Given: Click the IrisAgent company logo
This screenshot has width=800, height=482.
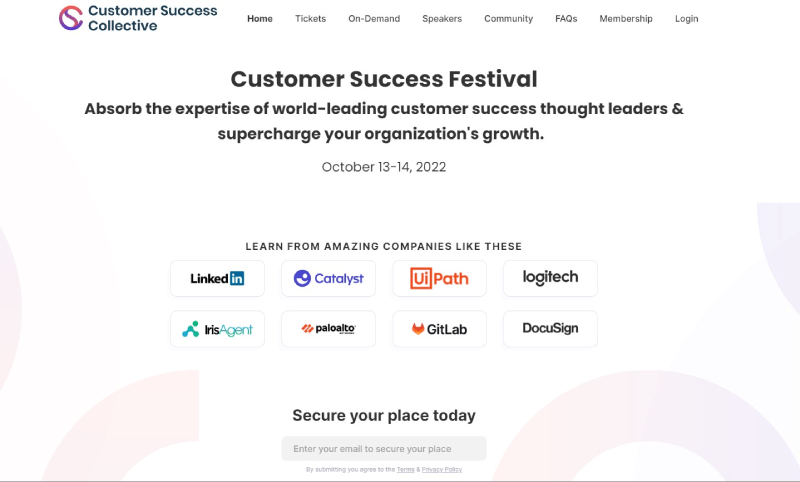Looking at the screenshot, I should pos(217,329).
